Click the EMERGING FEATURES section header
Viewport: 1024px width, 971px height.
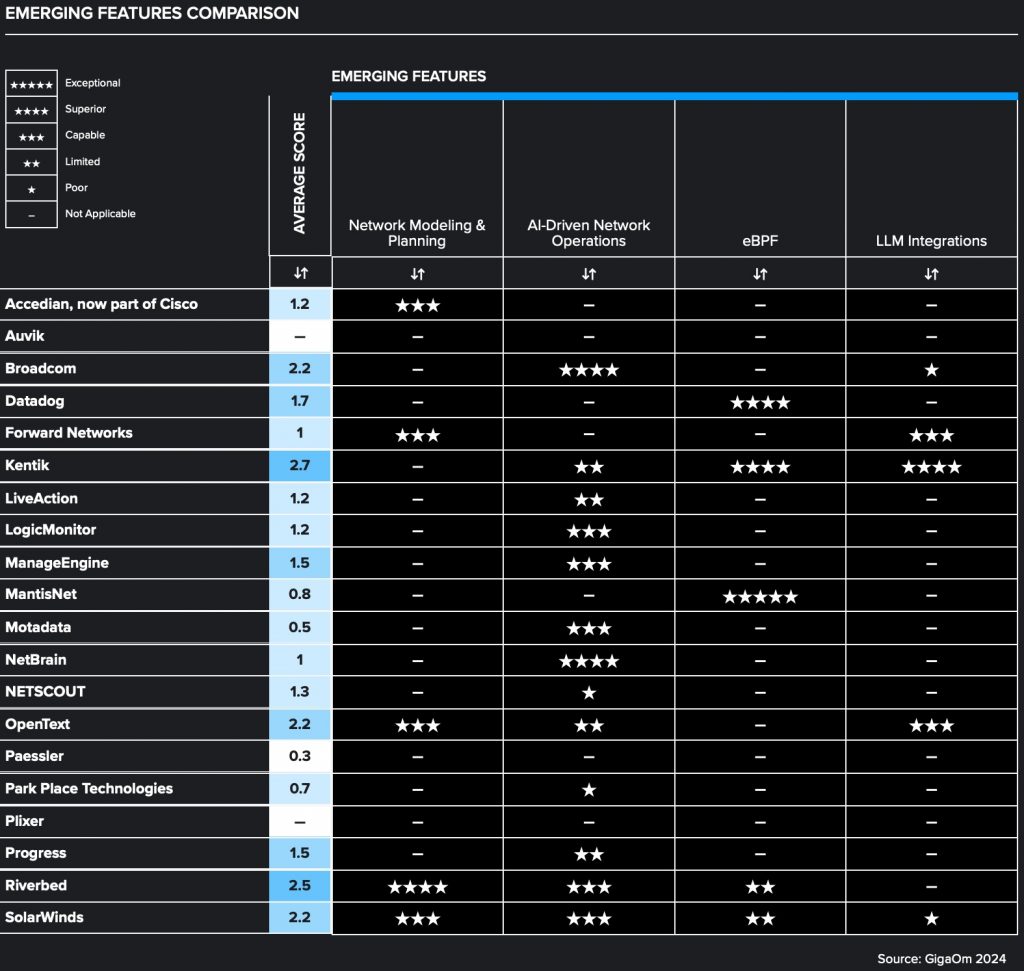407,76
